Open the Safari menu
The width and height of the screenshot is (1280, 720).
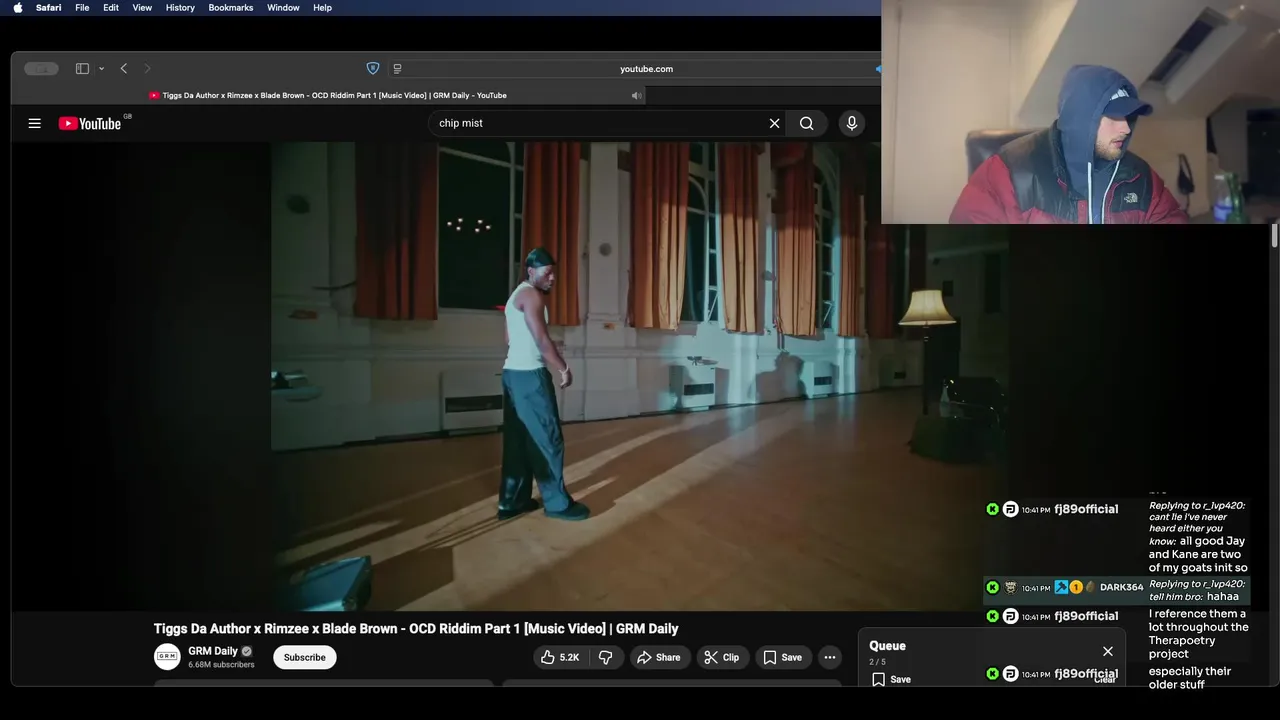[x=48, y=7]
